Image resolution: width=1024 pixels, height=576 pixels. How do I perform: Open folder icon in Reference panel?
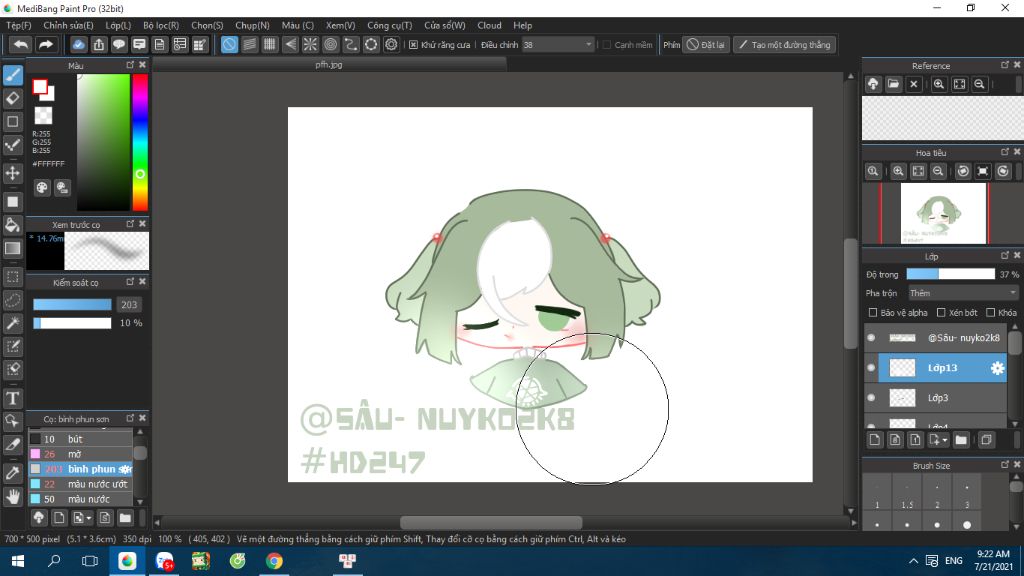[x=893, y=84]
